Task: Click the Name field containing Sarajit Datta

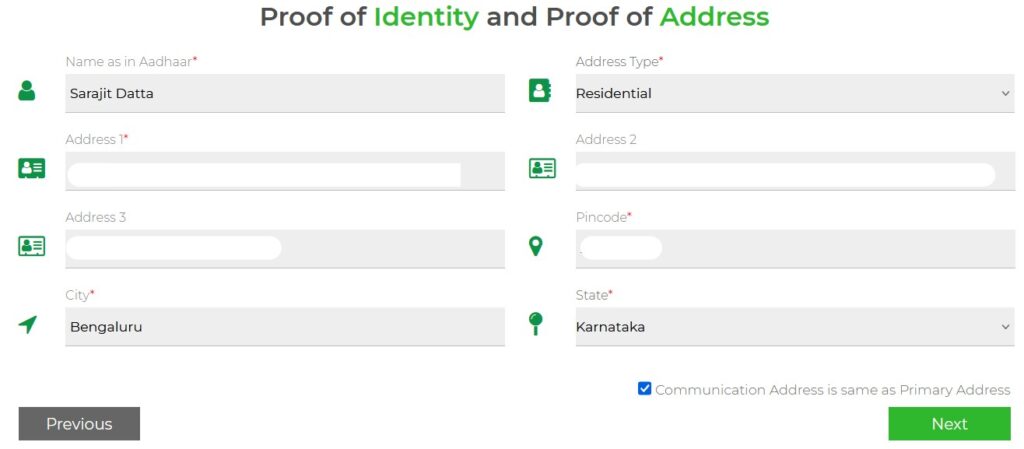Action: pos(285,93)
